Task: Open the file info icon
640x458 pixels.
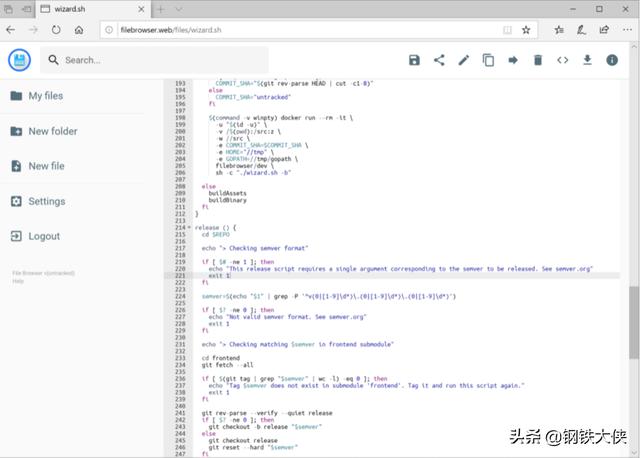Action: tap(611, 60)
